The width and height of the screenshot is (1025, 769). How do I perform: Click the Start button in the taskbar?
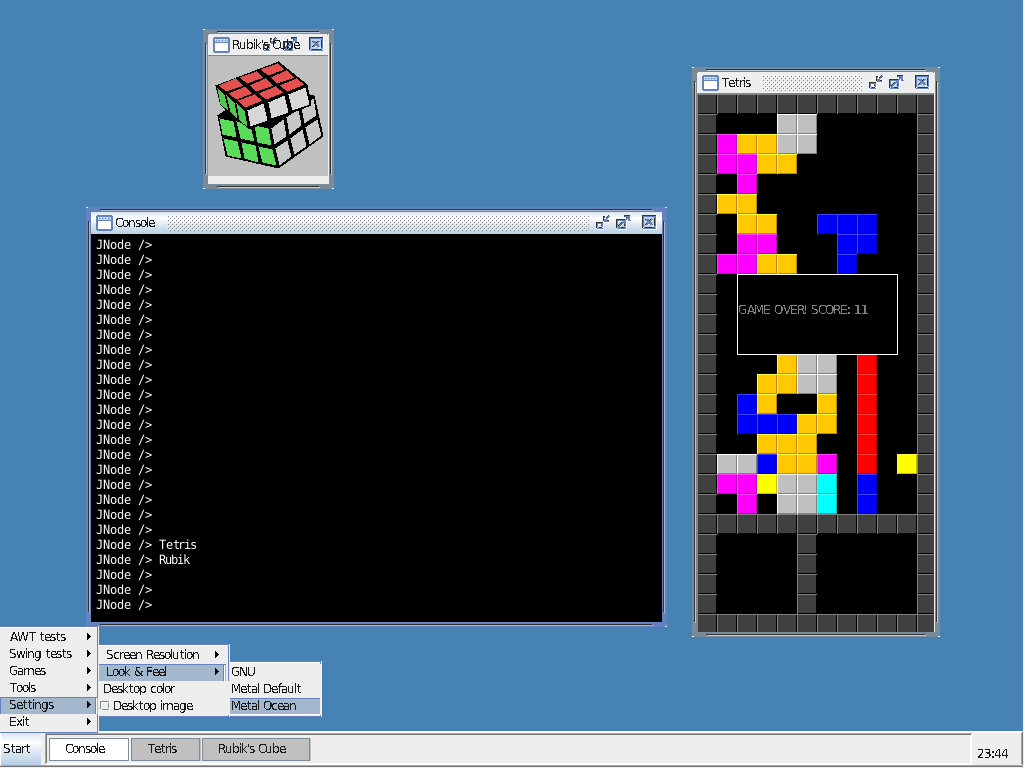pos(17,749)
